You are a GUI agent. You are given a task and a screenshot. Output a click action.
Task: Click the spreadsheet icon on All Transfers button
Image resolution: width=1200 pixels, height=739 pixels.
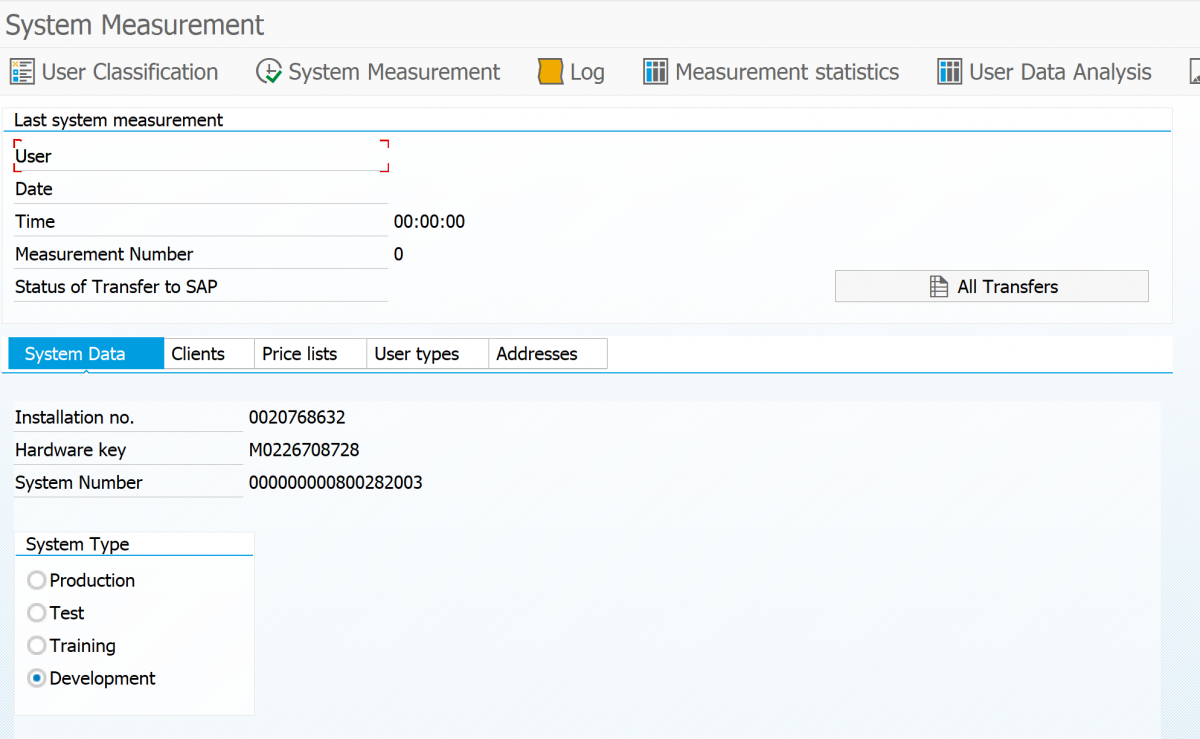click(x=941, y=286)
